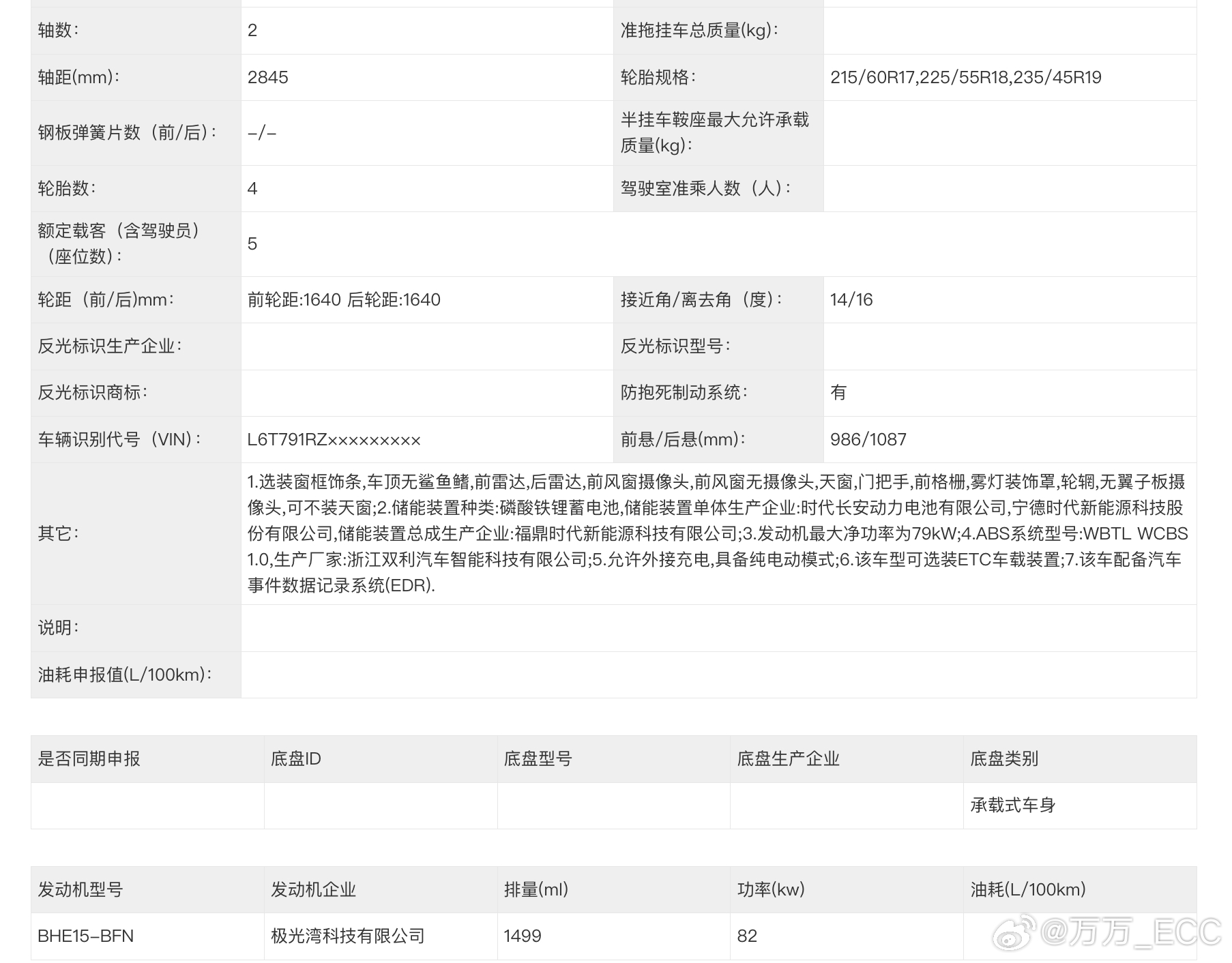The image size is (1232, 963).
Task: Select the 发动机企业 column header
Action: (313, 889)
